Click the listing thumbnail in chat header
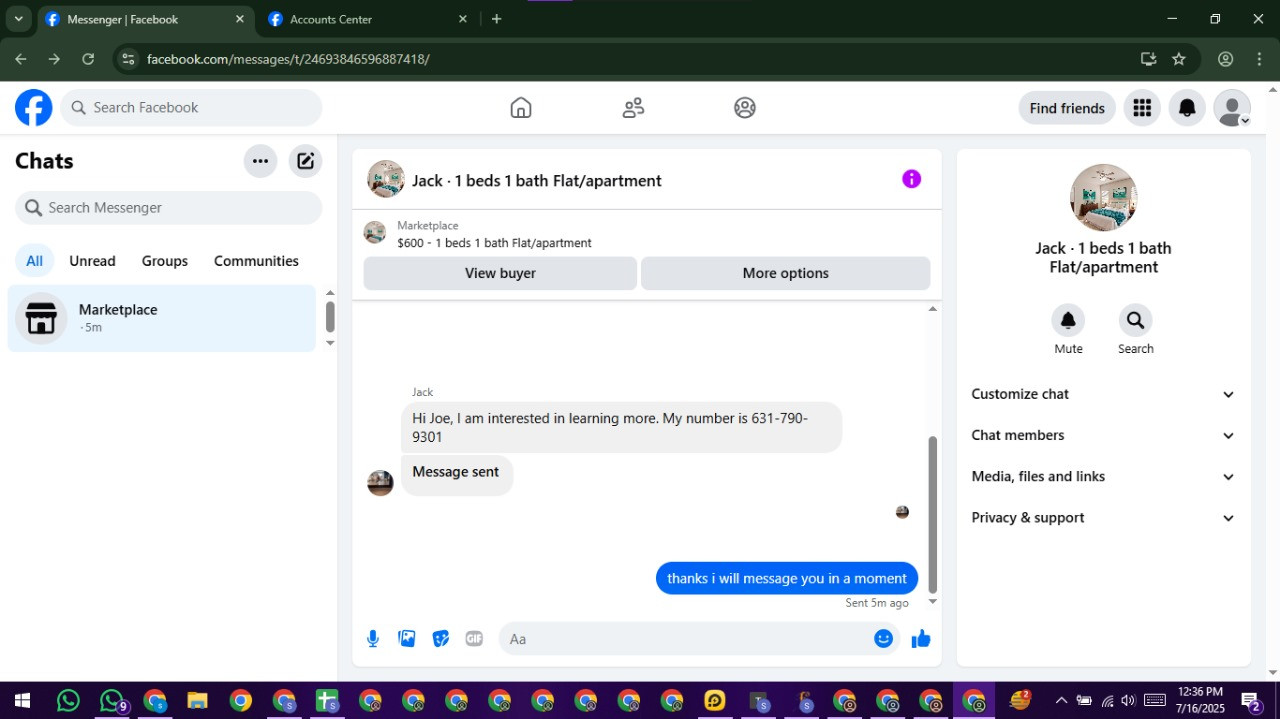1280x719 pixels. (x=386, y=180)
